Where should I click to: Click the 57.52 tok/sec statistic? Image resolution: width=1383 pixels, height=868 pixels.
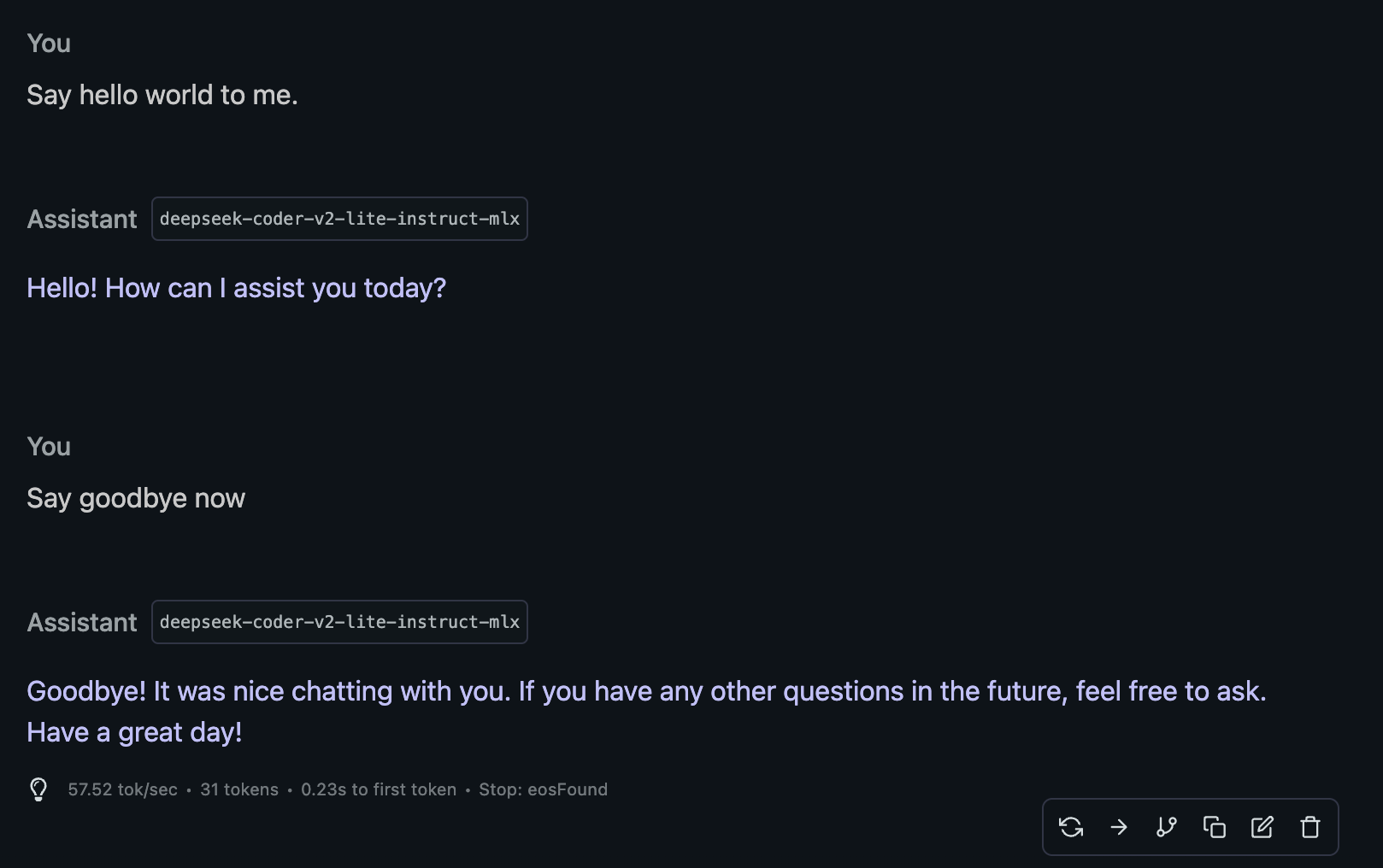tap(123, 789)
